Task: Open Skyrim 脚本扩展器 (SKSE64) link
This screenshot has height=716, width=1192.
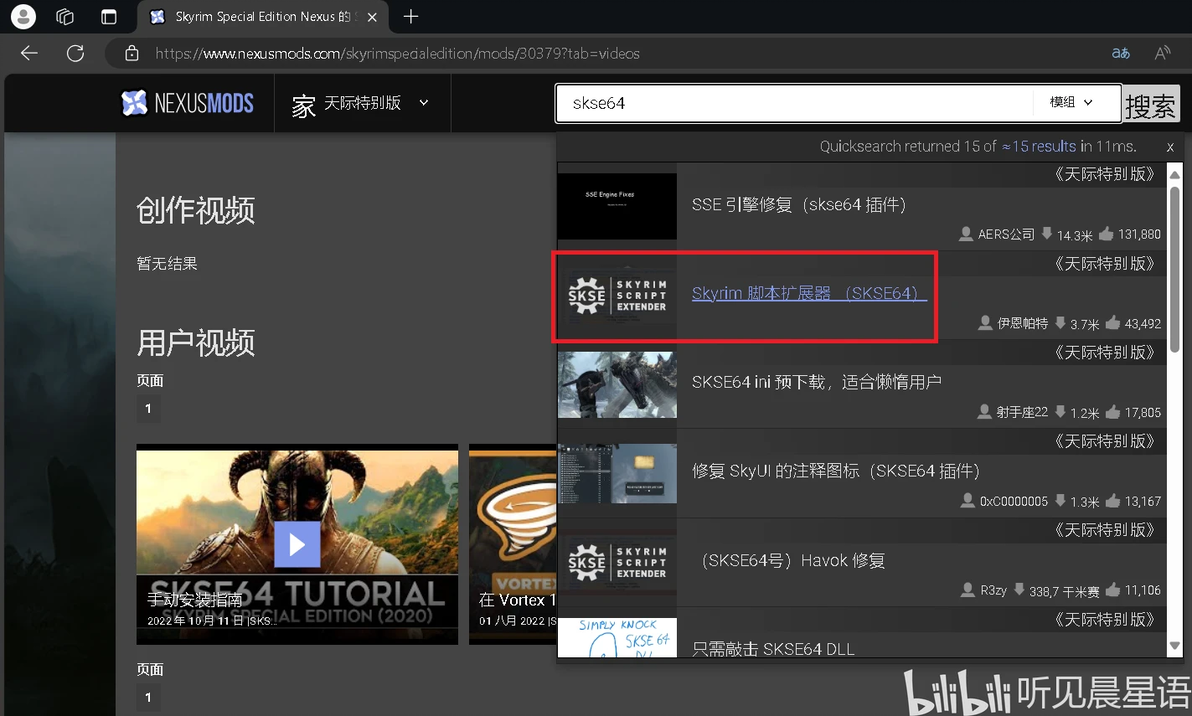Action: click(809, 293)
